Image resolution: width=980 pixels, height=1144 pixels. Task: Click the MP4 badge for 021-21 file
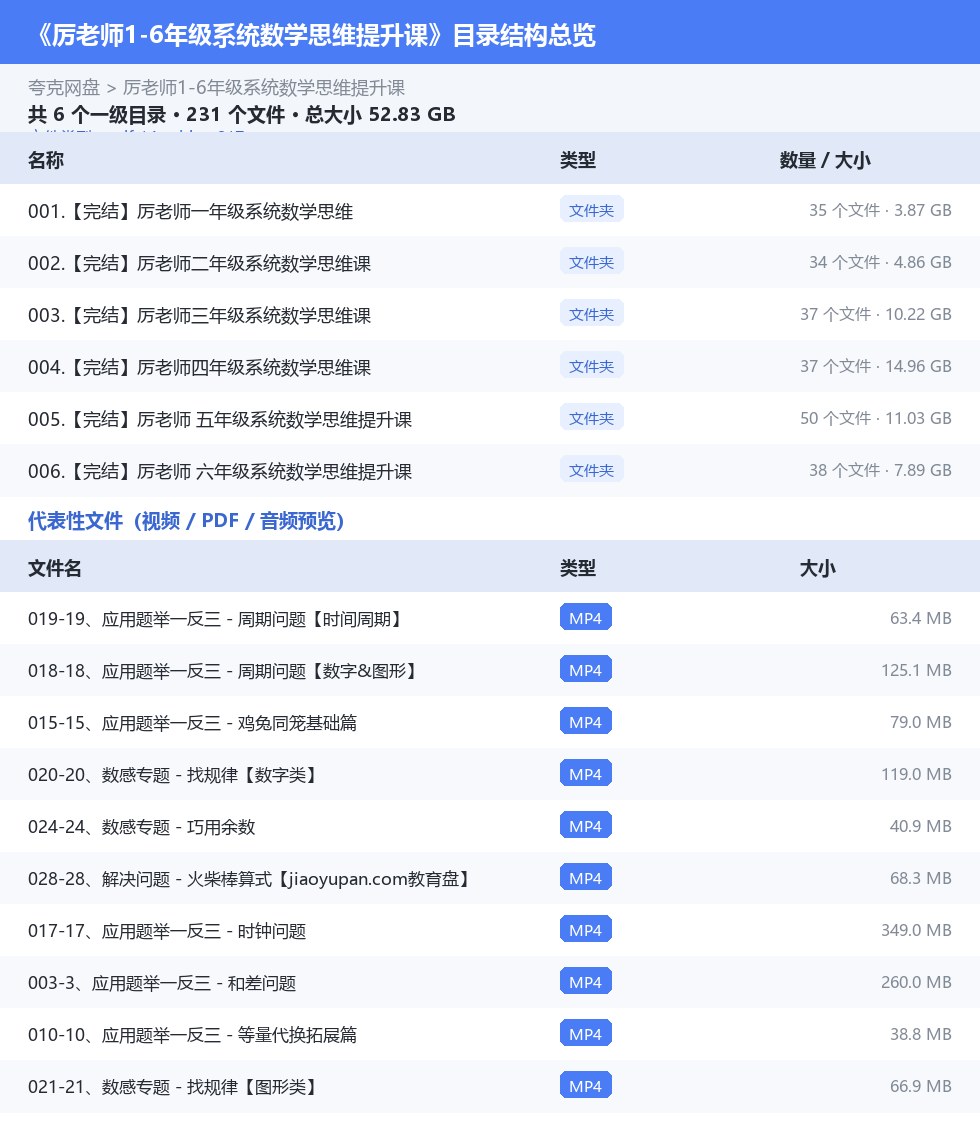[x=585, y=1086]
